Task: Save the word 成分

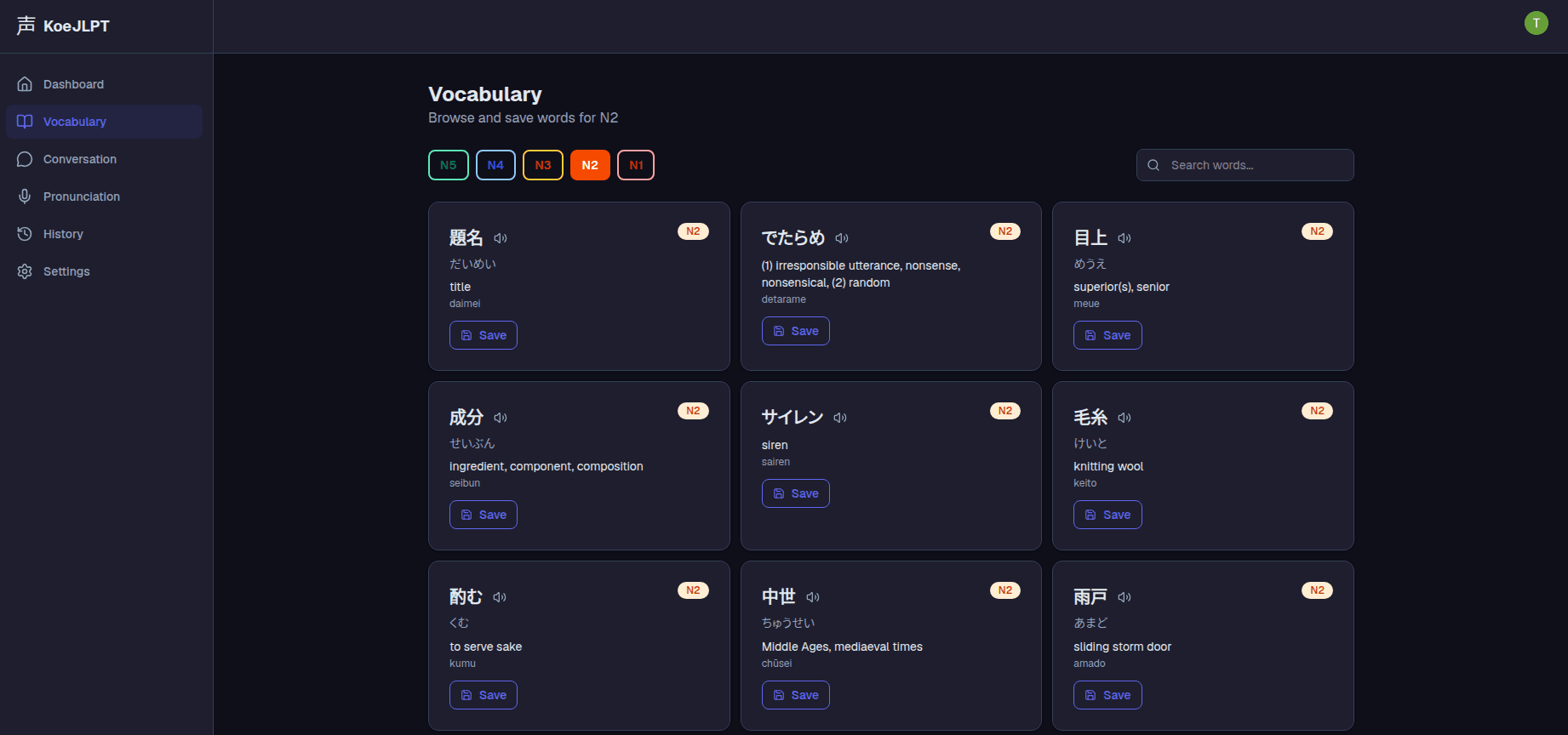Action: [x=484, y=515]
